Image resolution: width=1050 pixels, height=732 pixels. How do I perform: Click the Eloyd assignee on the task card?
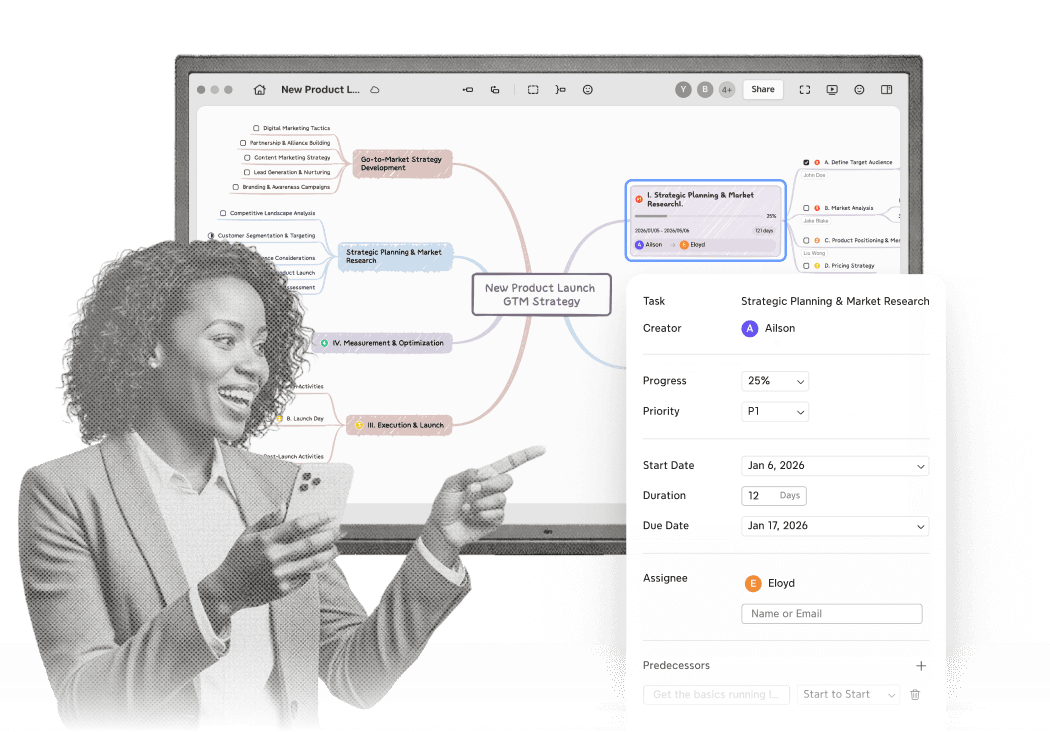point(692,245)
